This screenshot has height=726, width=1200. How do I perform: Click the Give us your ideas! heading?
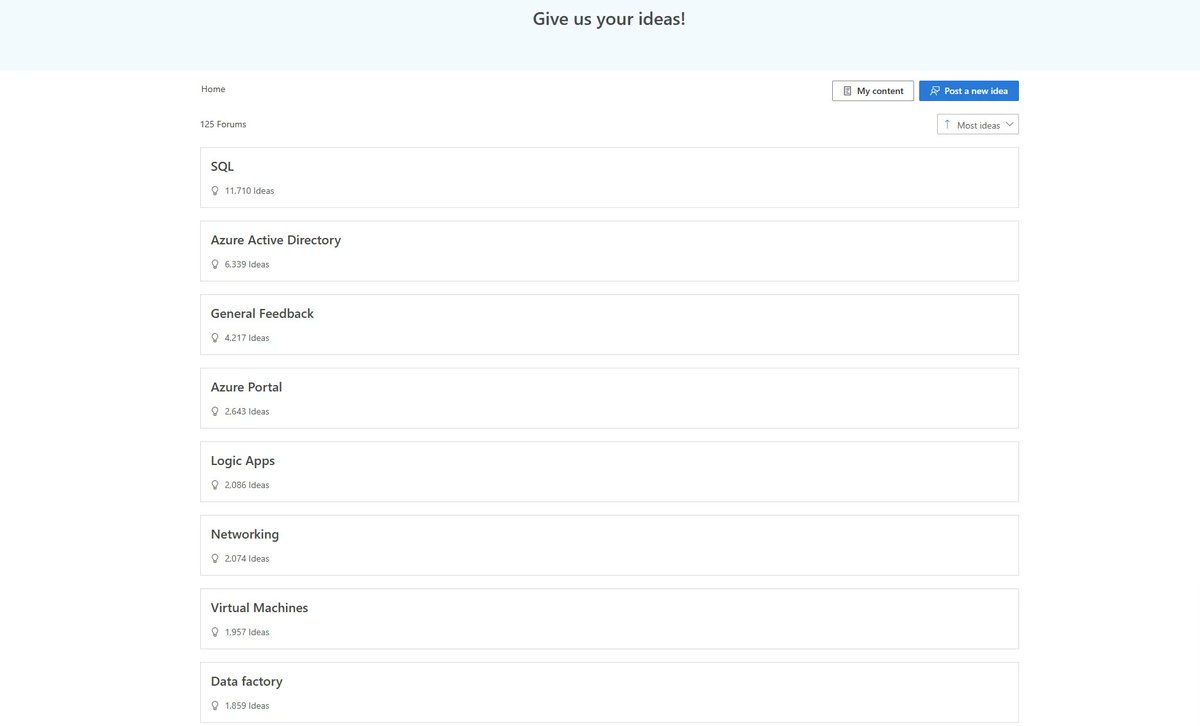click(x=609, y=19)
